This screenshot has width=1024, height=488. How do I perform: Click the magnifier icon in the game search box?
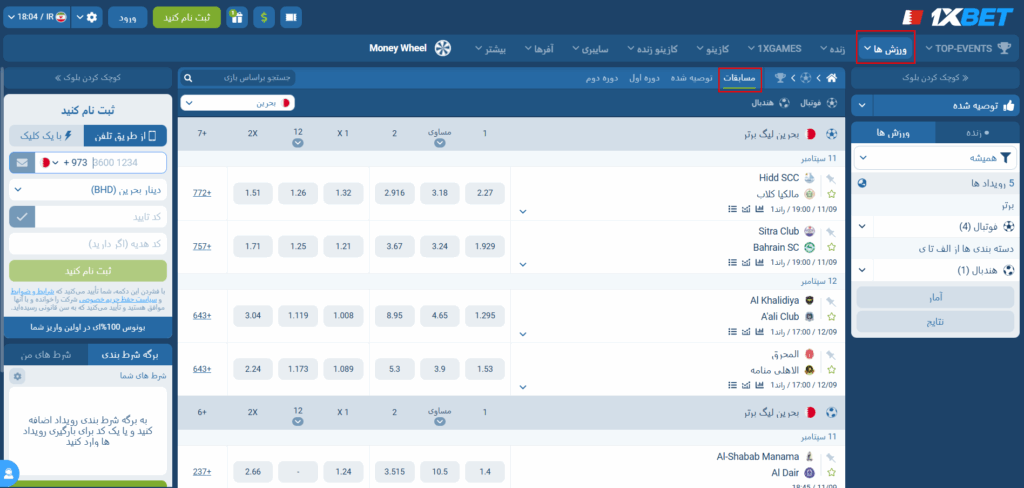click(x=188, y=78)
